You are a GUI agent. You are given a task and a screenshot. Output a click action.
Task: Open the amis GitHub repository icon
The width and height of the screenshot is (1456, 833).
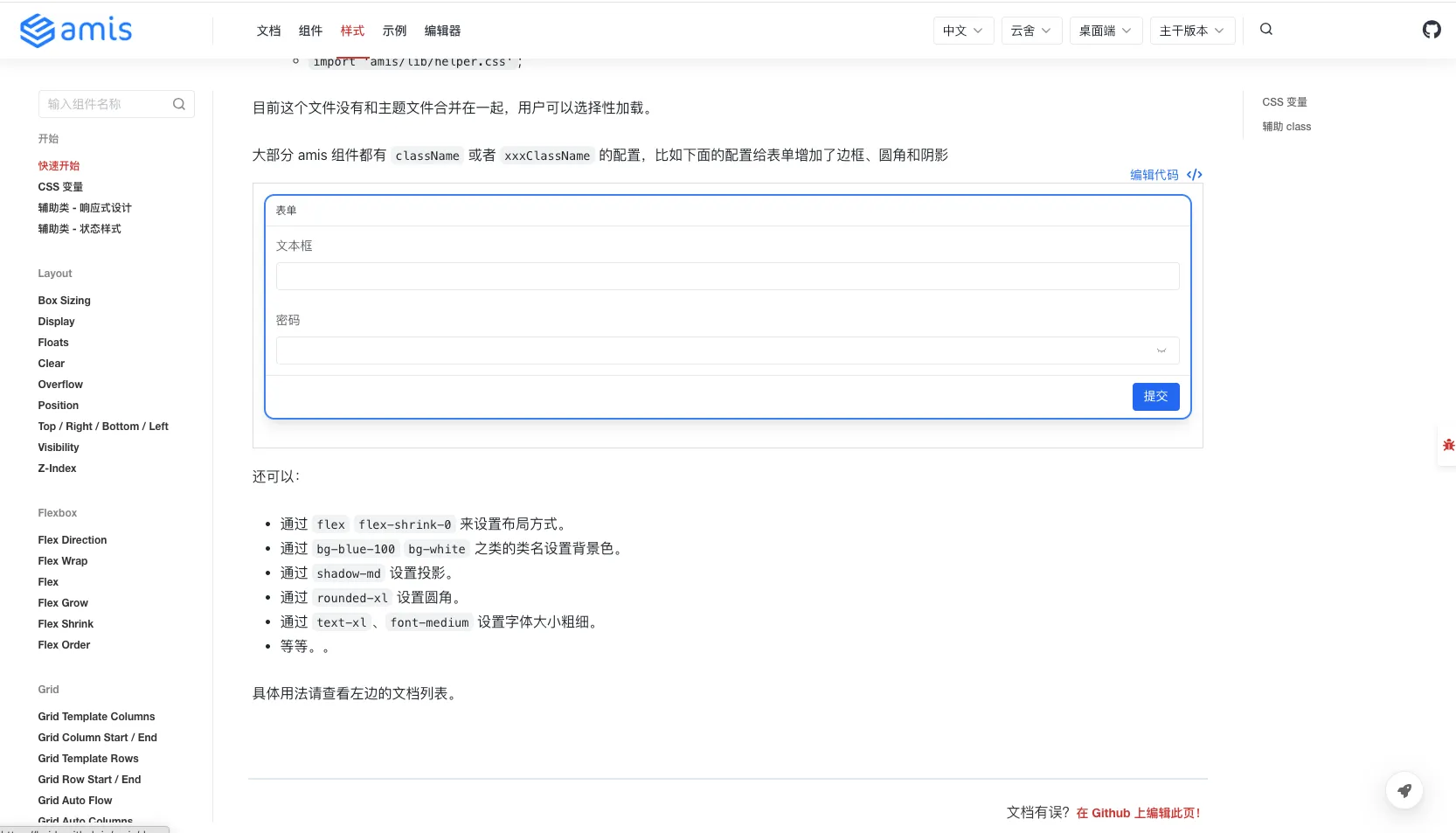(x=1431, y=29)
